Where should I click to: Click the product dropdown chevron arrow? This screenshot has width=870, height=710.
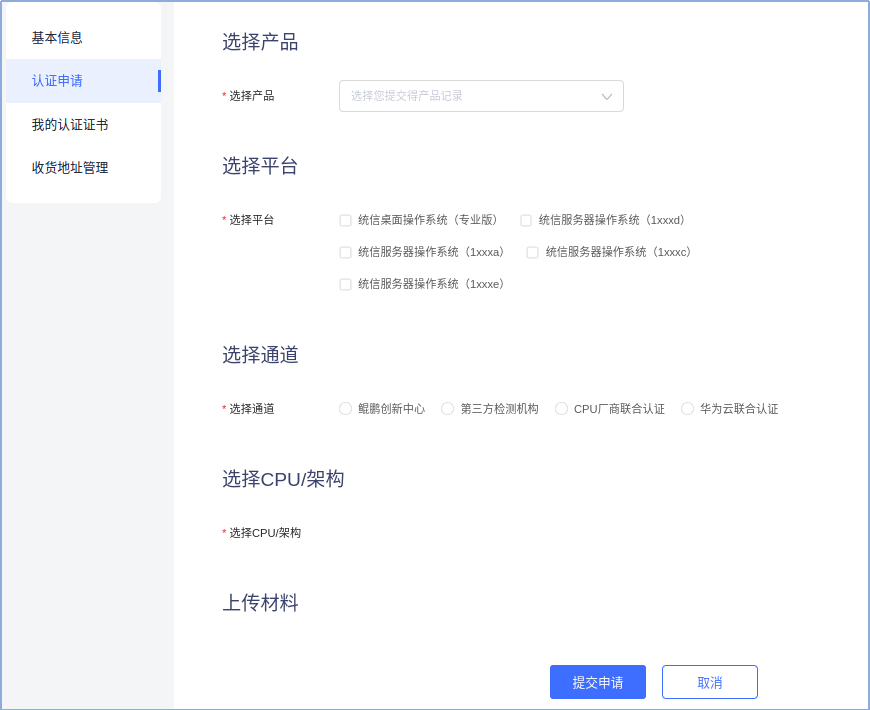(606, 97)
